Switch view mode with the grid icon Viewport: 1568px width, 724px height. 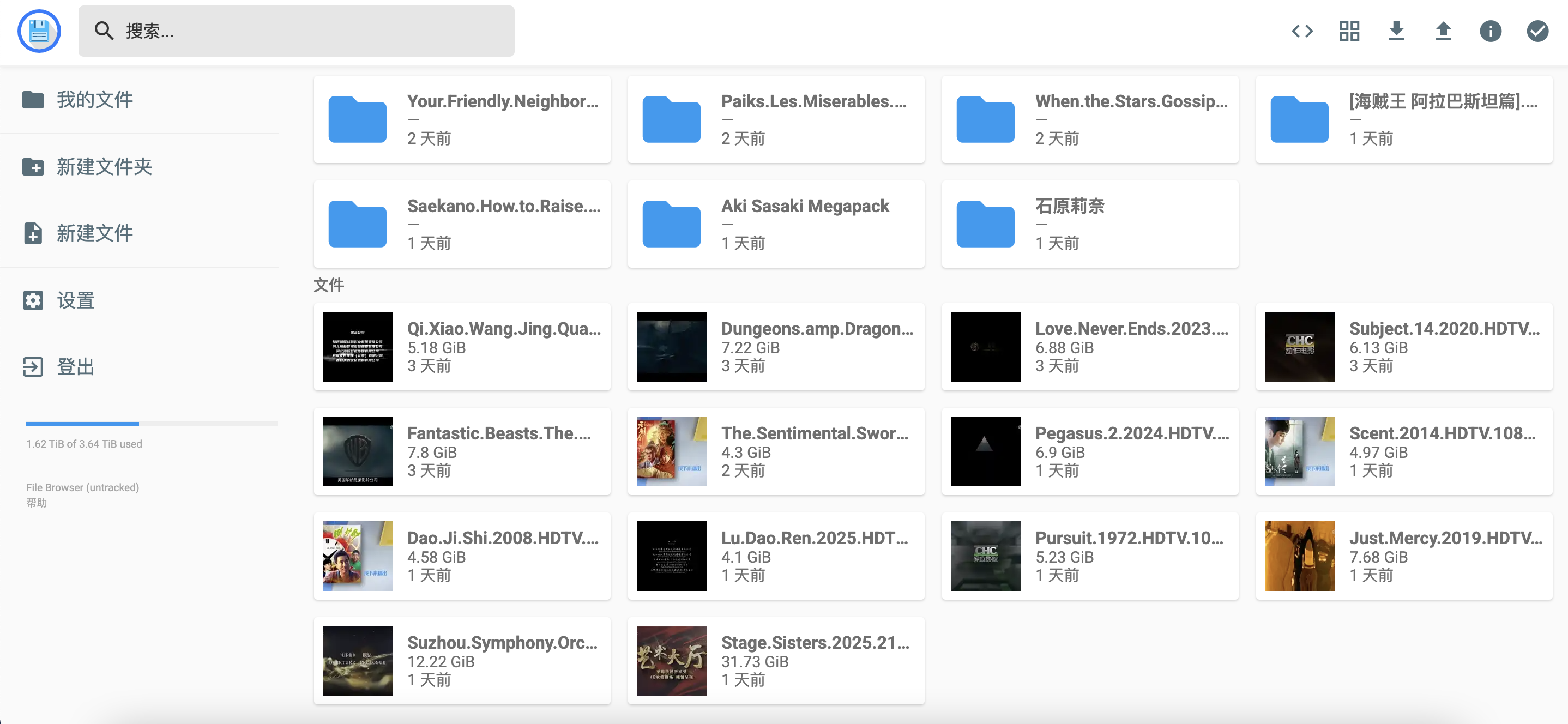[1349, 31]
